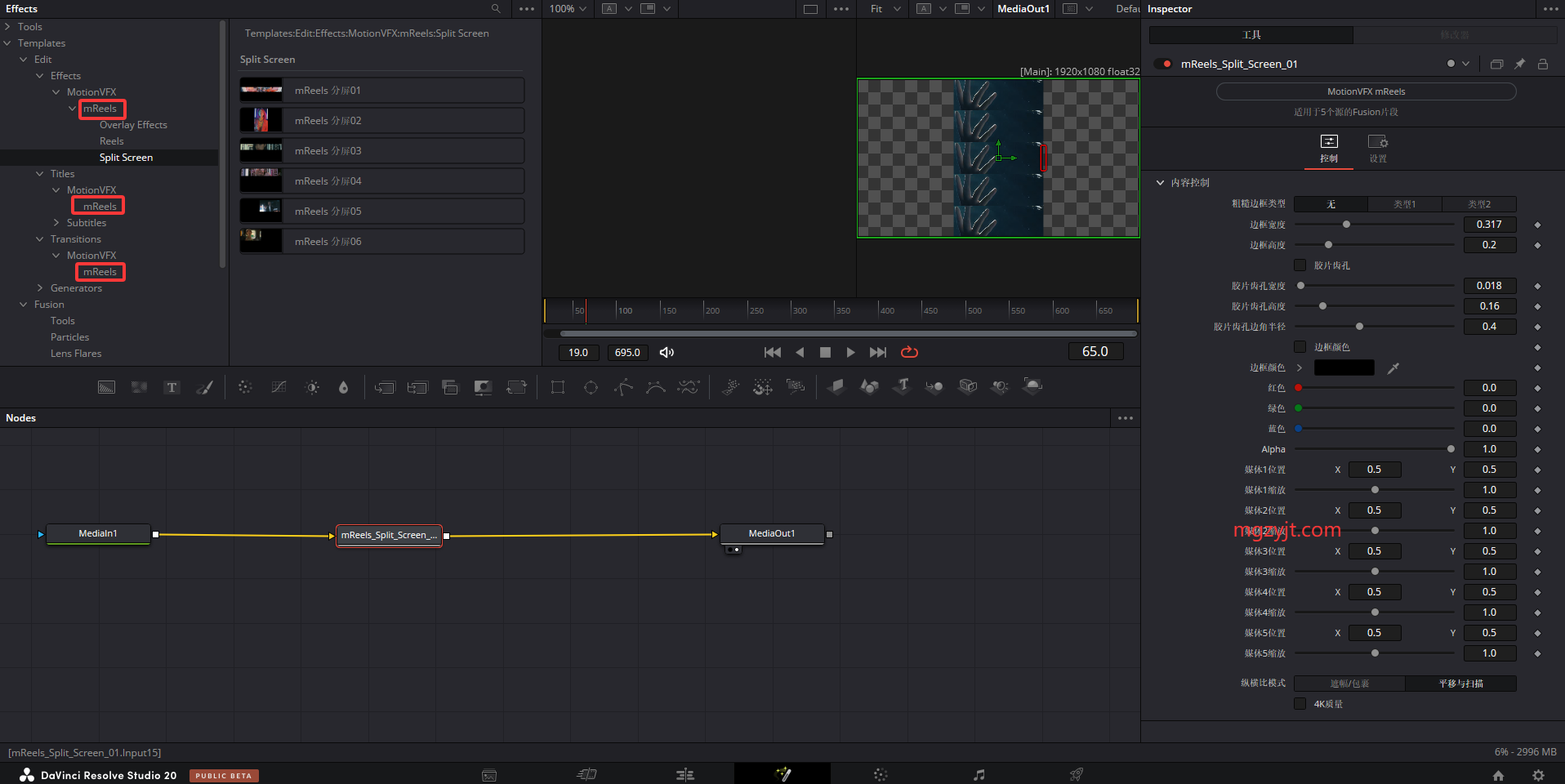Add a B-Spline mask node
This screenshot has width=1565, height=784.
pos(656,387)
